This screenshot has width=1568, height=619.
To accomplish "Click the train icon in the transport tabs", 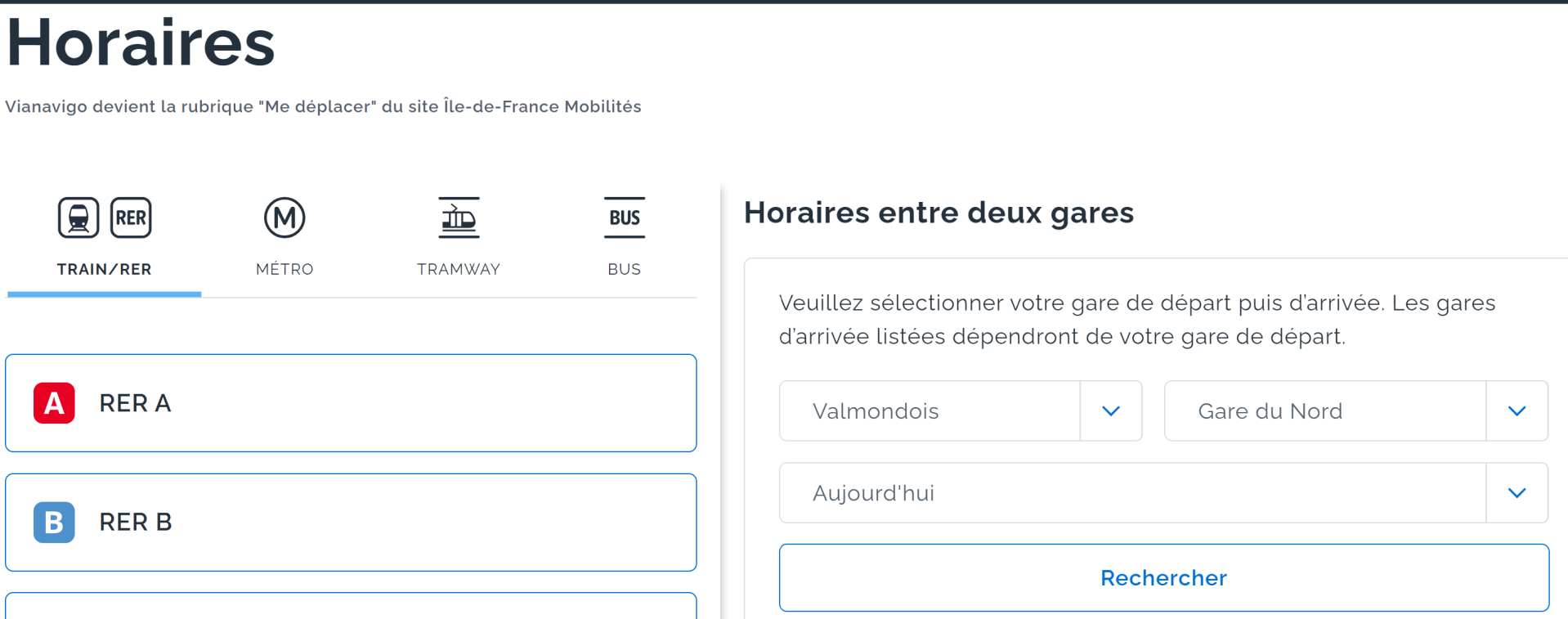I will pyautogui.click(x=78, y=218).
